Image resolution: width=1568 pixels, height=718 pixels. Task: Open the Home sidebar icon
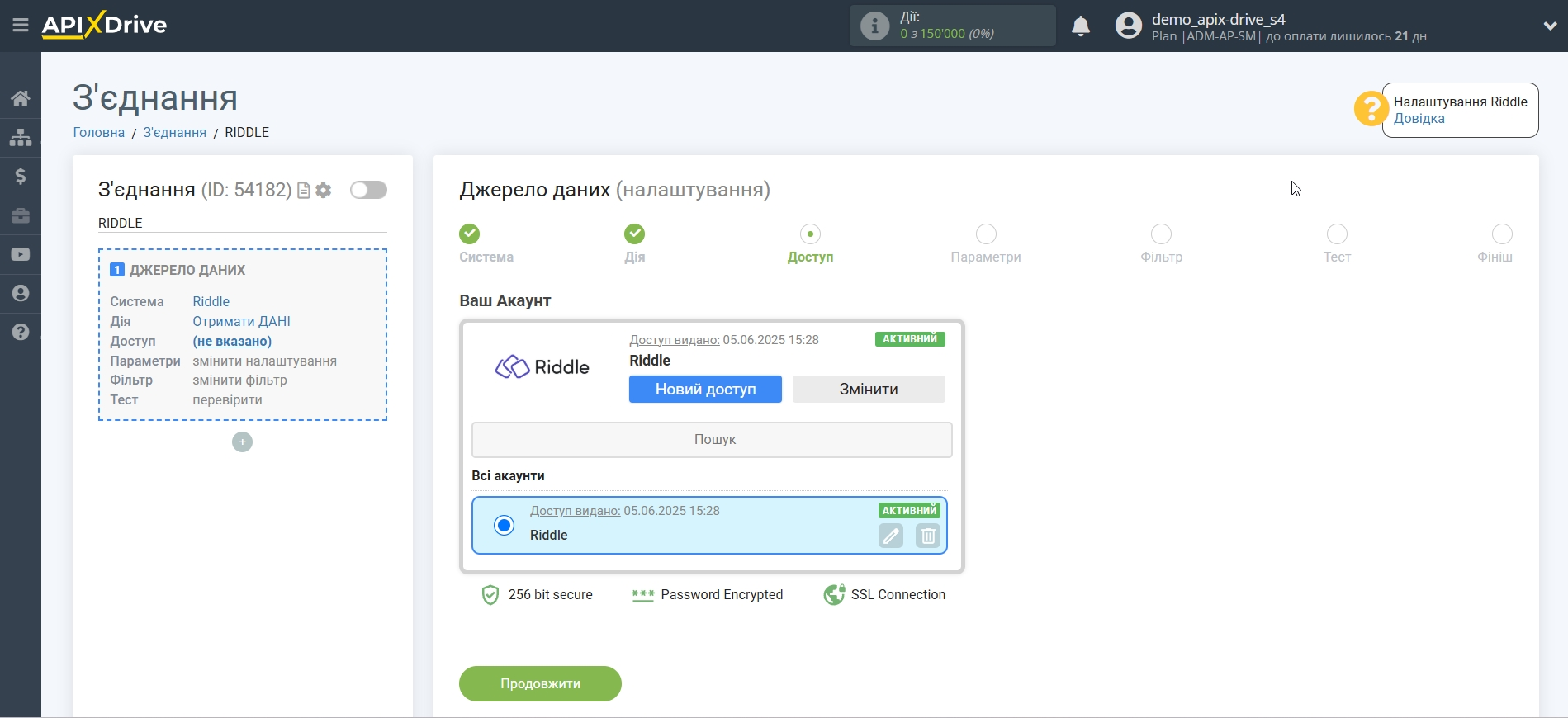coord(21,98)
